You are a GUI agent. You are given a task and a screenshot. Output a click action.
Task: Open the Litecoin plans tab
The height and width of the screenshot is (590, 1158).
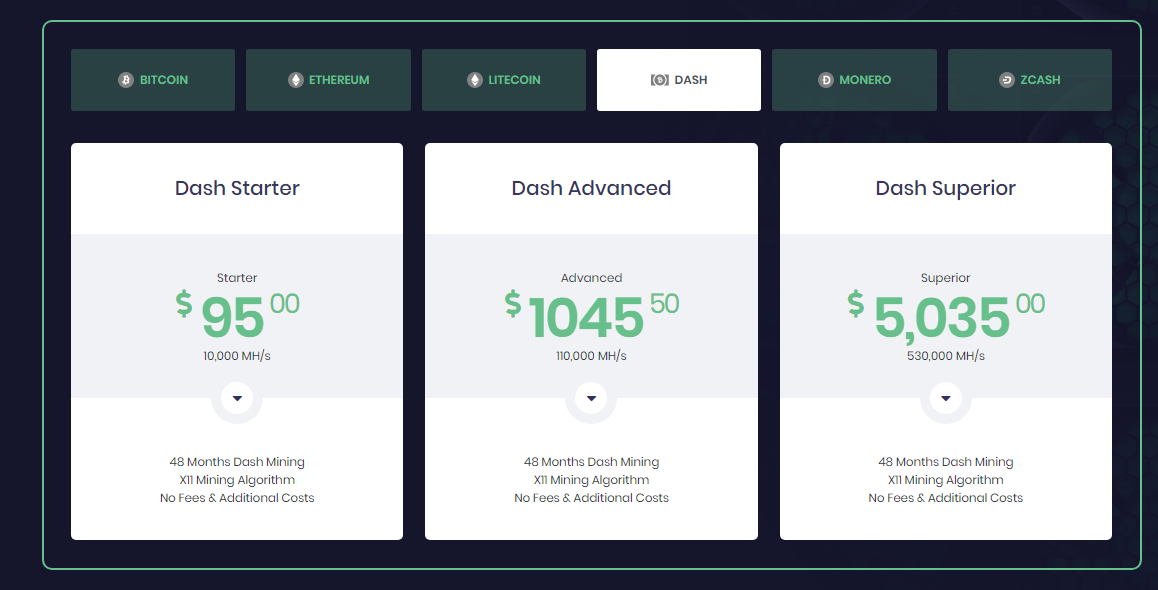coord(504,80)
